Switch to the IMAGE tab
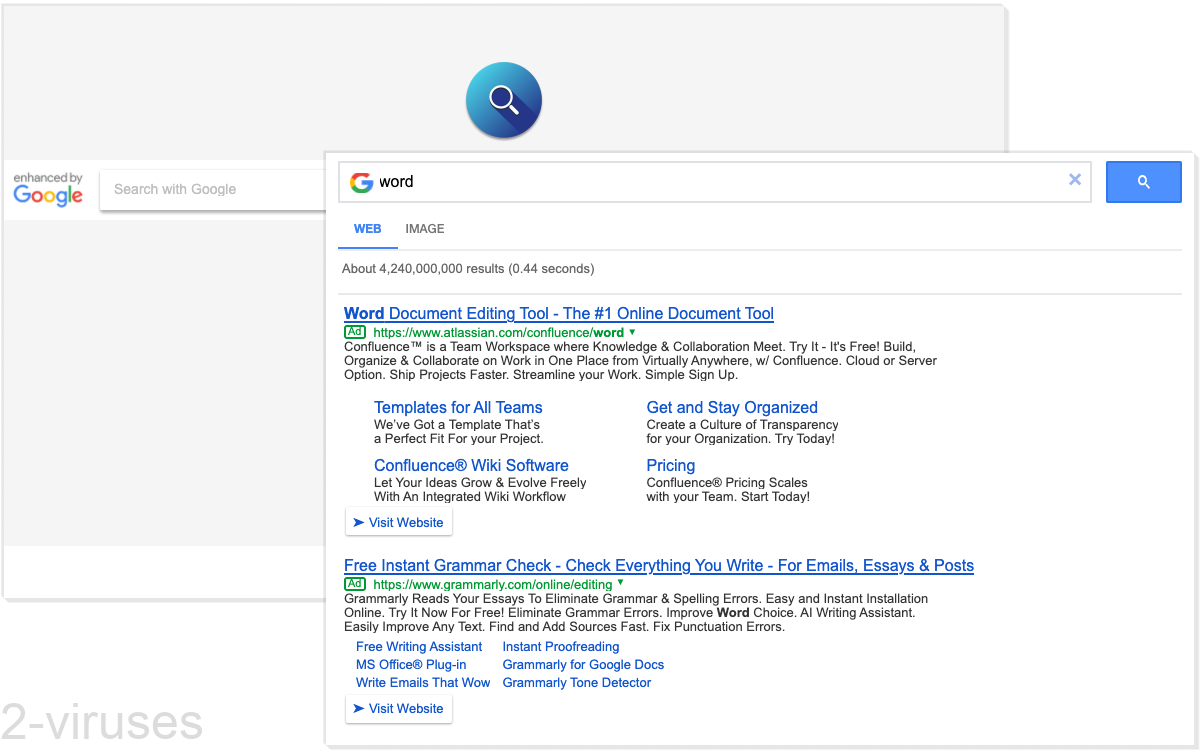The width and height of the screenshot is (1200, 750). coord(424,229)
